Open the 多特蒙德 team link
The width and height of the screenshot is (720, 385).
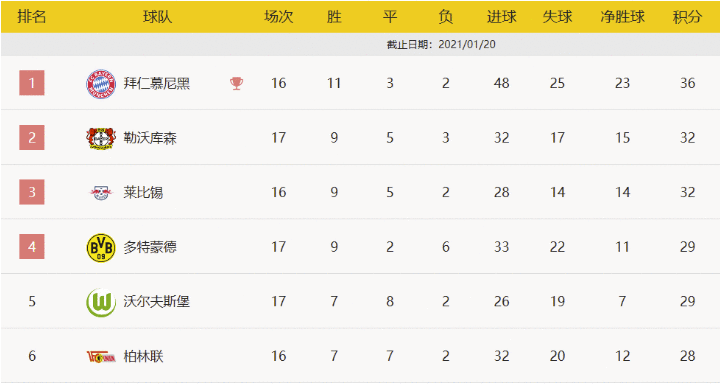[150, 247]
